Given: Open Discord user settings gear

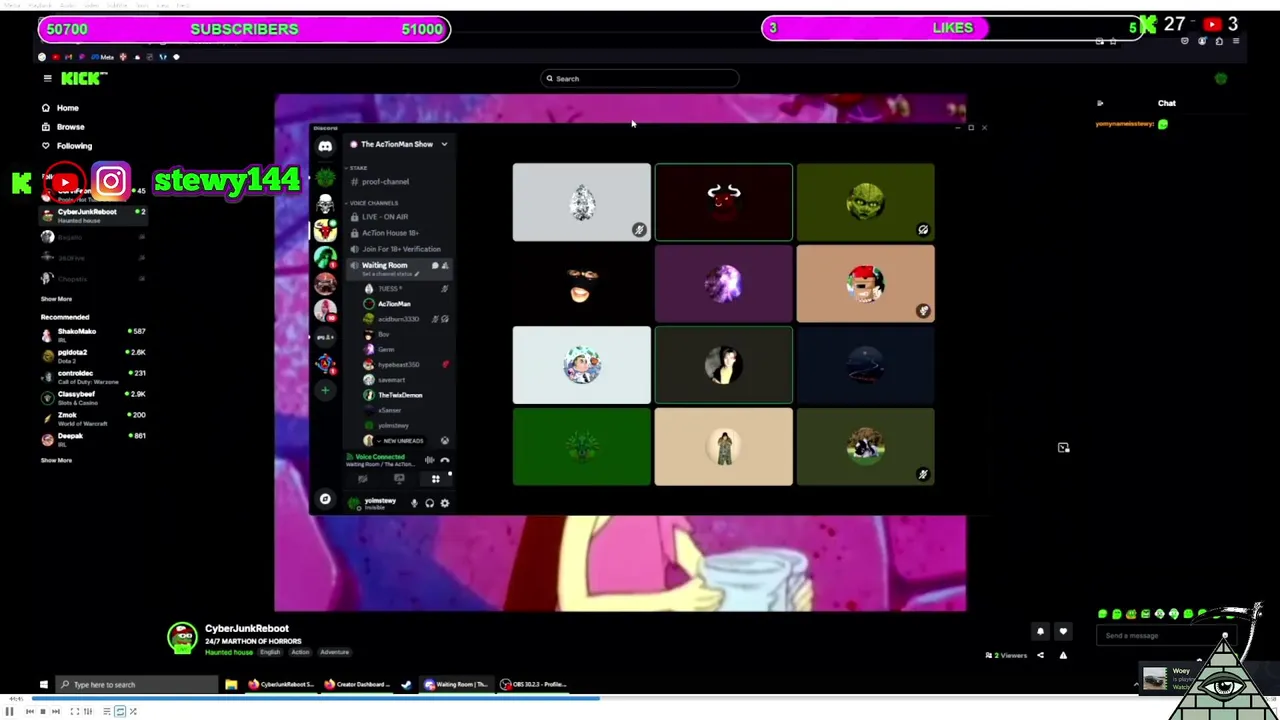Looking at the screenshot, I should click(445, 503).
